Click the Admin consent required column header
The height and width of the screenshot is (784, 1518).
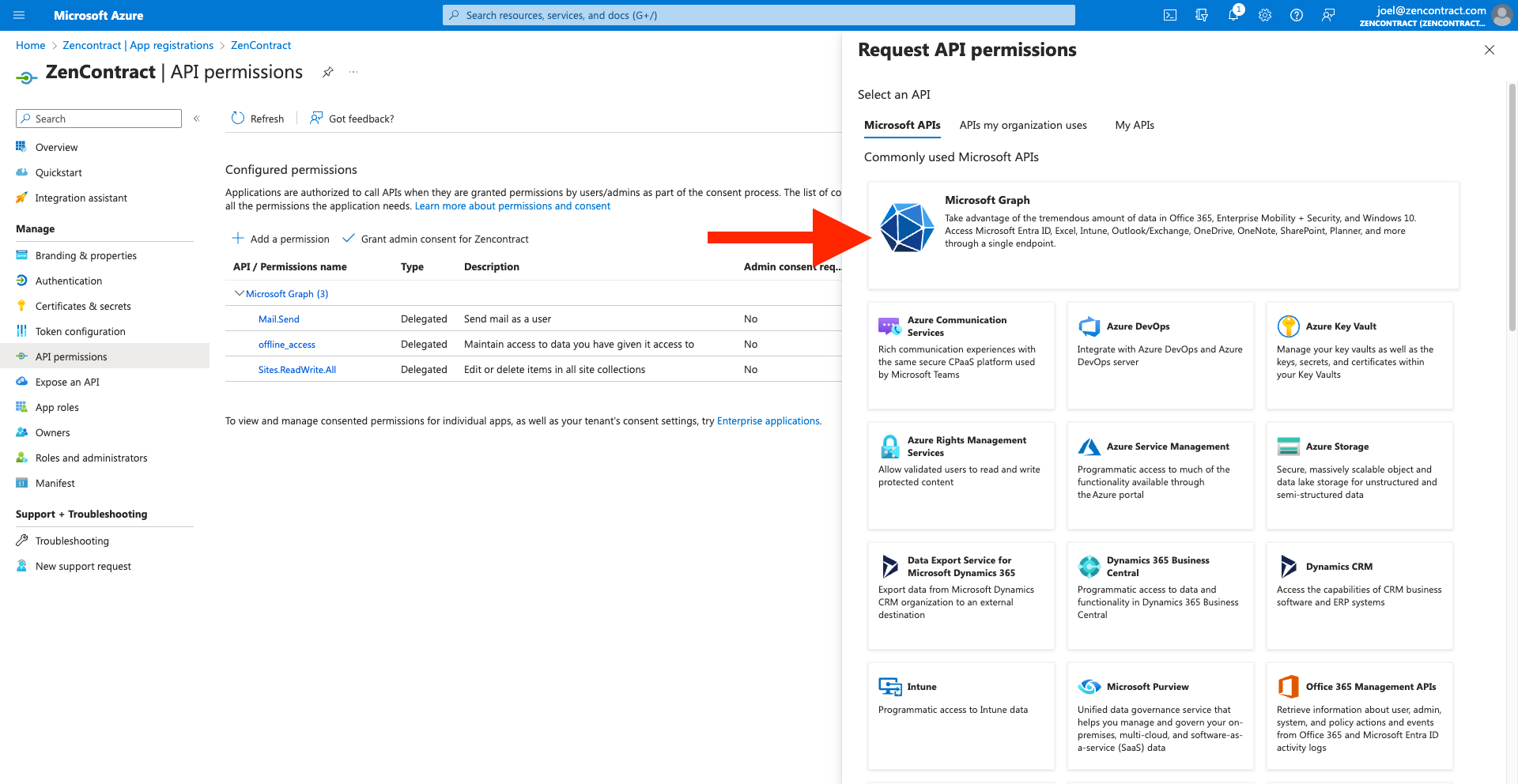point(792,267)
